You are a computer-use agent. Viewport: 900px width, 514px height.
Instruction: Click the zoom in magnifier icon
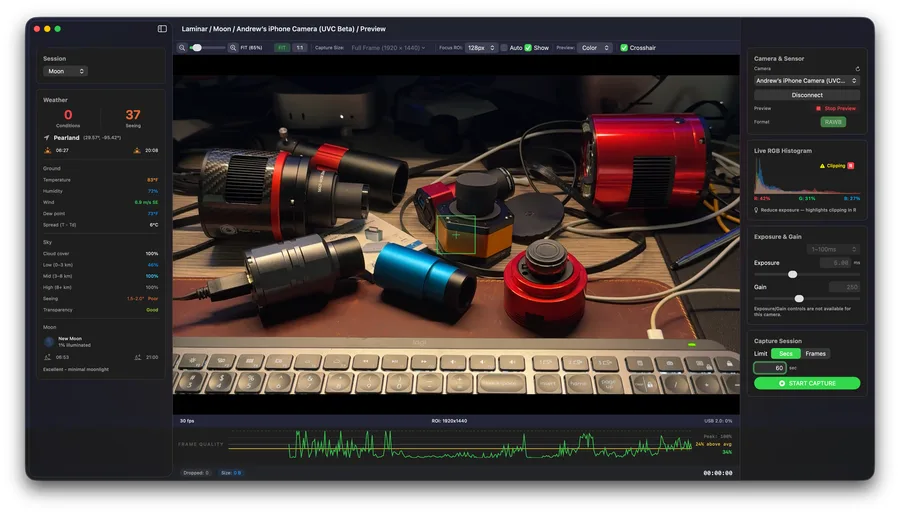(233, 48)
